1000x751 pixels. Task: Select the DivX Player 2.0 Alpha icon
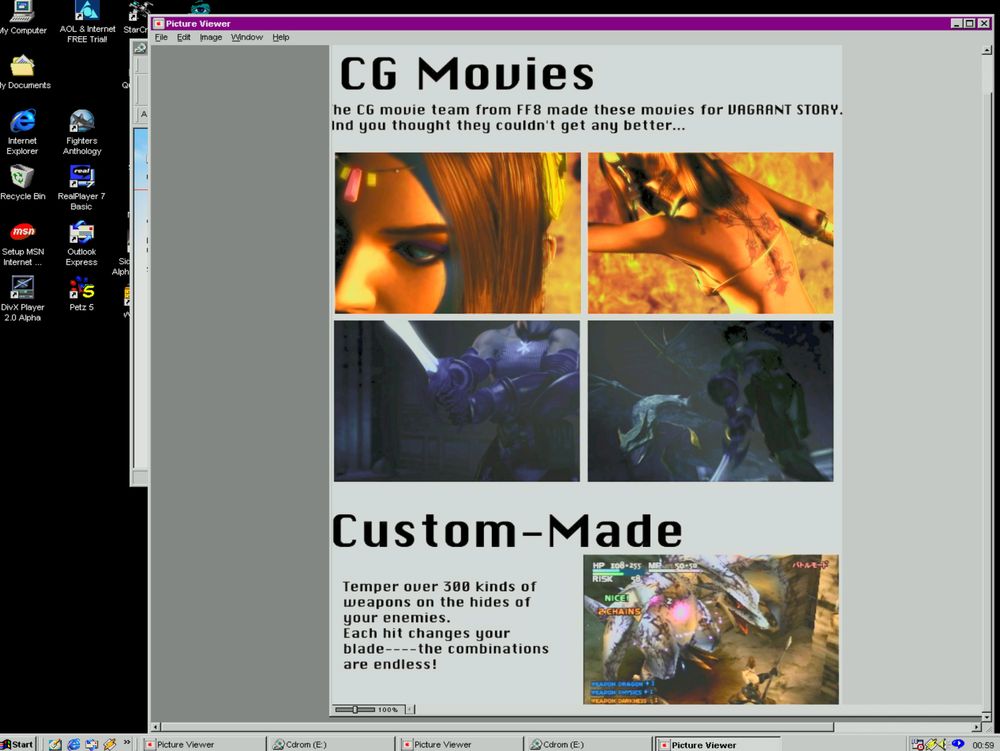tap(22, 298)
